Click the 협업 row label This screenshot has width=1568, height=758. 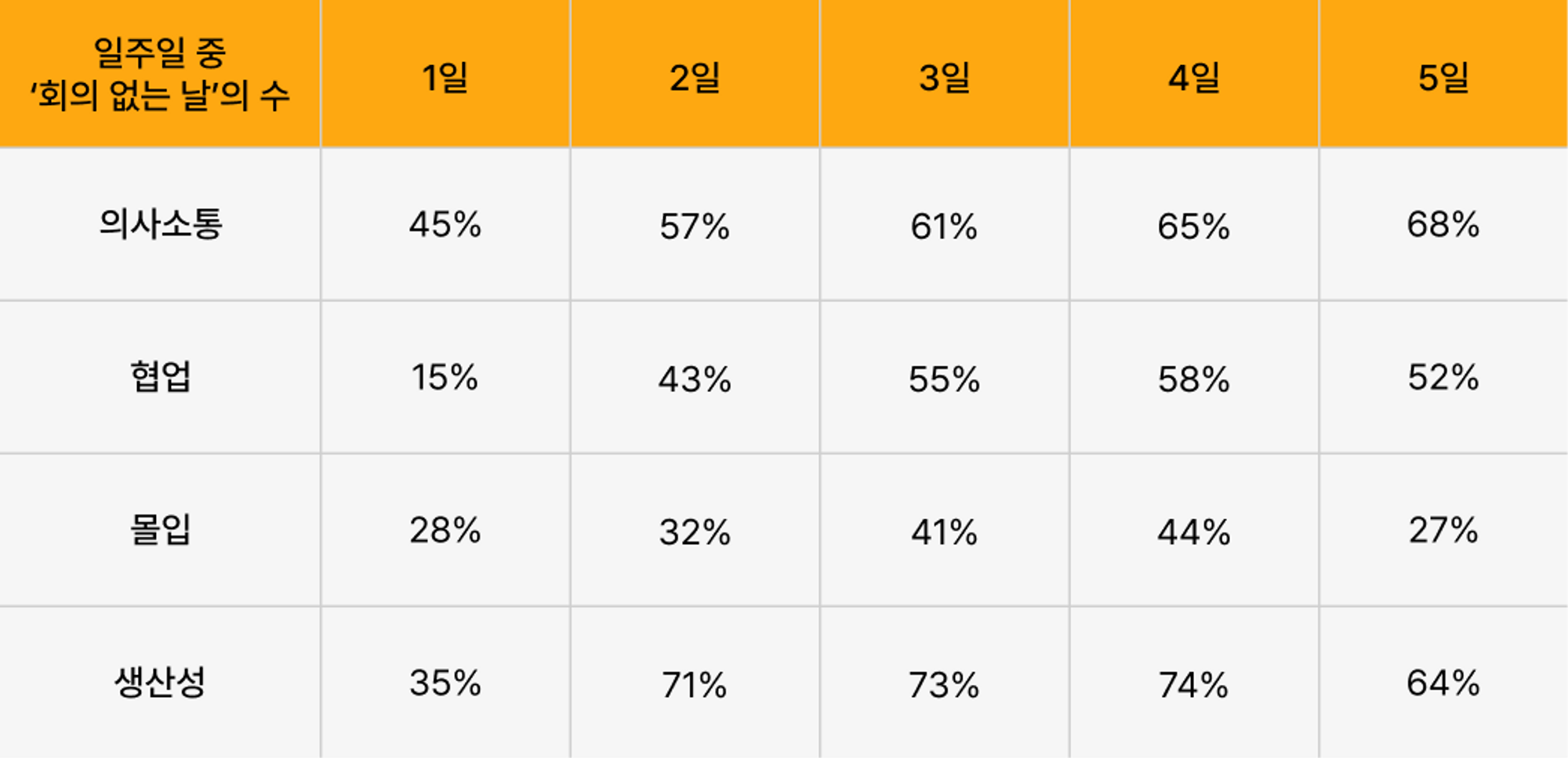click(160, 377)
